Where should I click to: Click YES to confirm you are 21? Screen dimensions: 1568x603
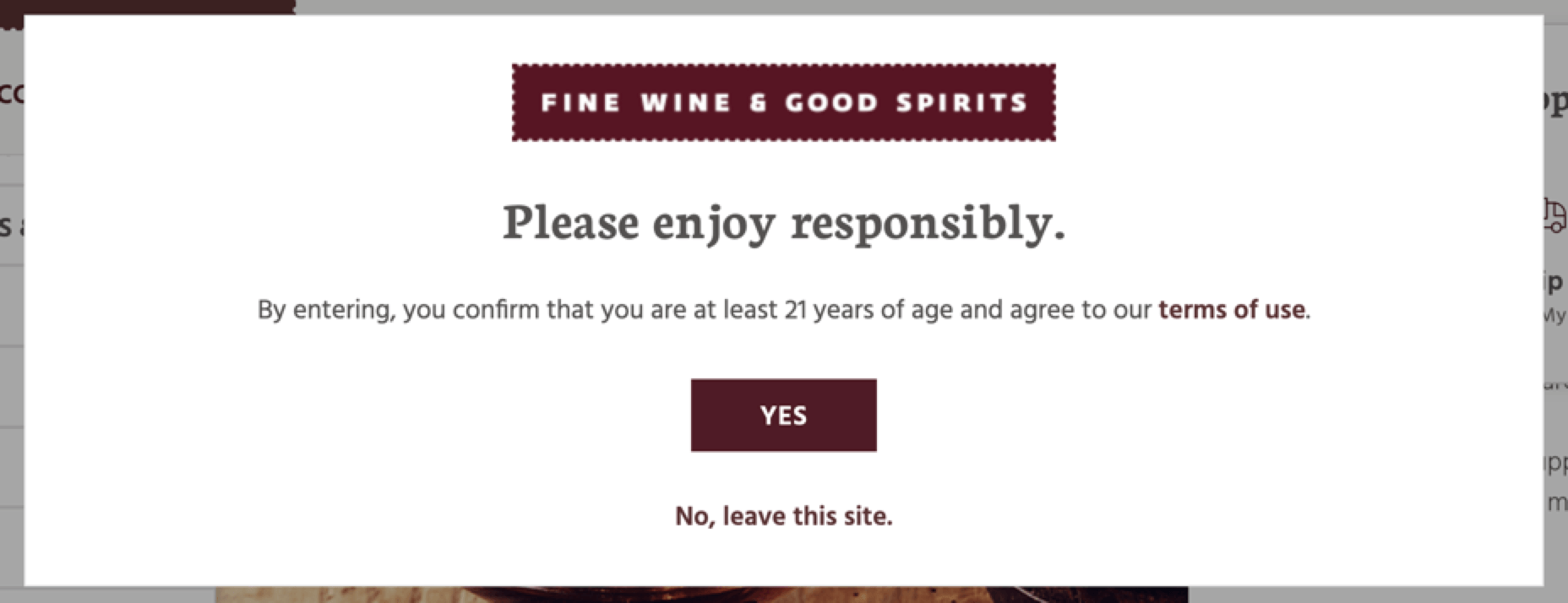click(x=783, y=415)
